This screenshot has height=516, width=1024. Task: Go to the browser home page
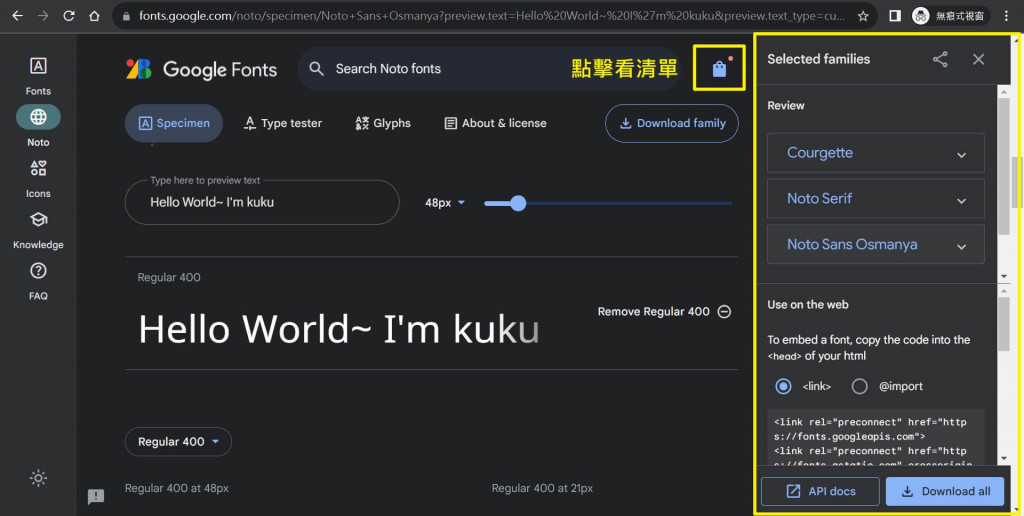[94, 16]
